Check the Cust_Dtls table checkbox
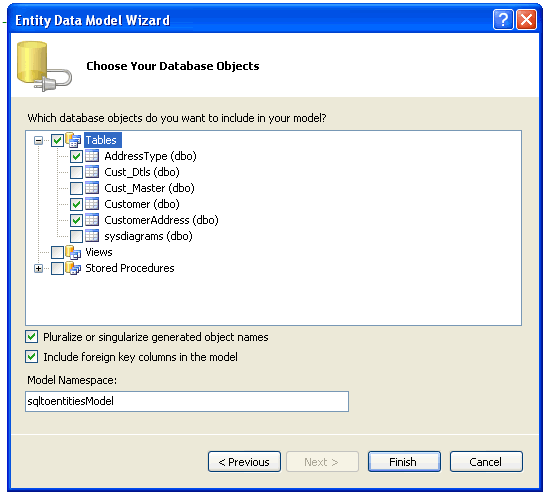 click(76, 172)
